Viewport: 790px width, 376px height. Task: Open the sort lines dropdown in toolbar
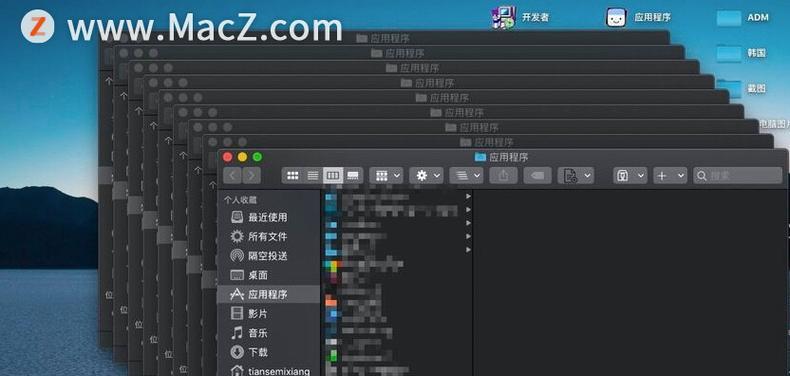(466, 175)
